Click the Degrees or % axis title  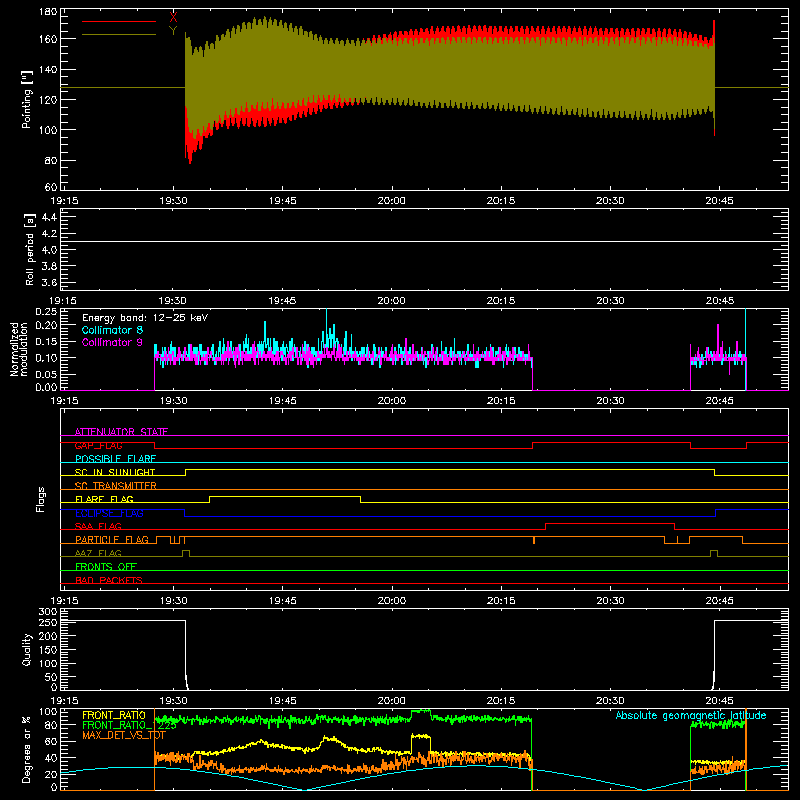click(x=27, y=749)
